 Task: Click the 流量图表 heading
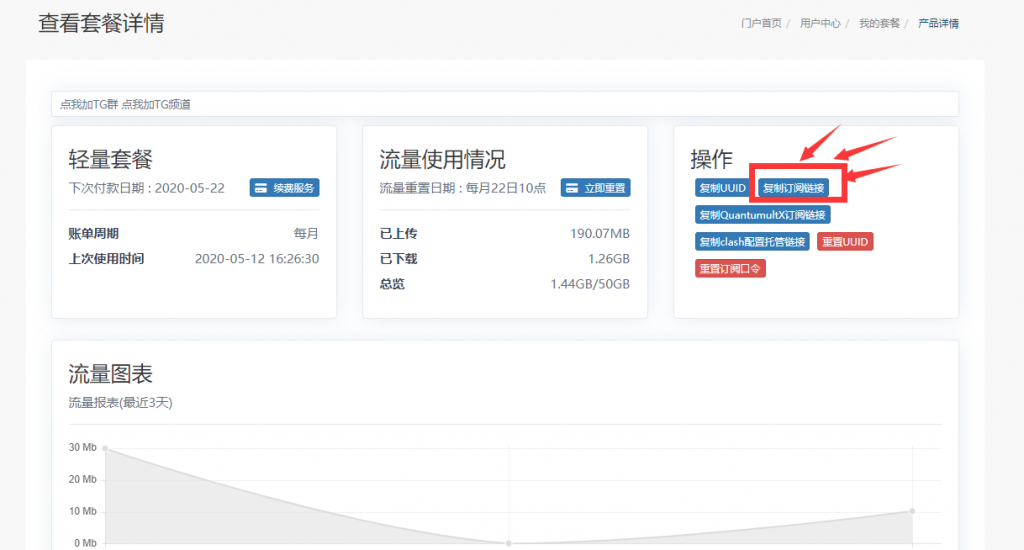tap(110, 374)
